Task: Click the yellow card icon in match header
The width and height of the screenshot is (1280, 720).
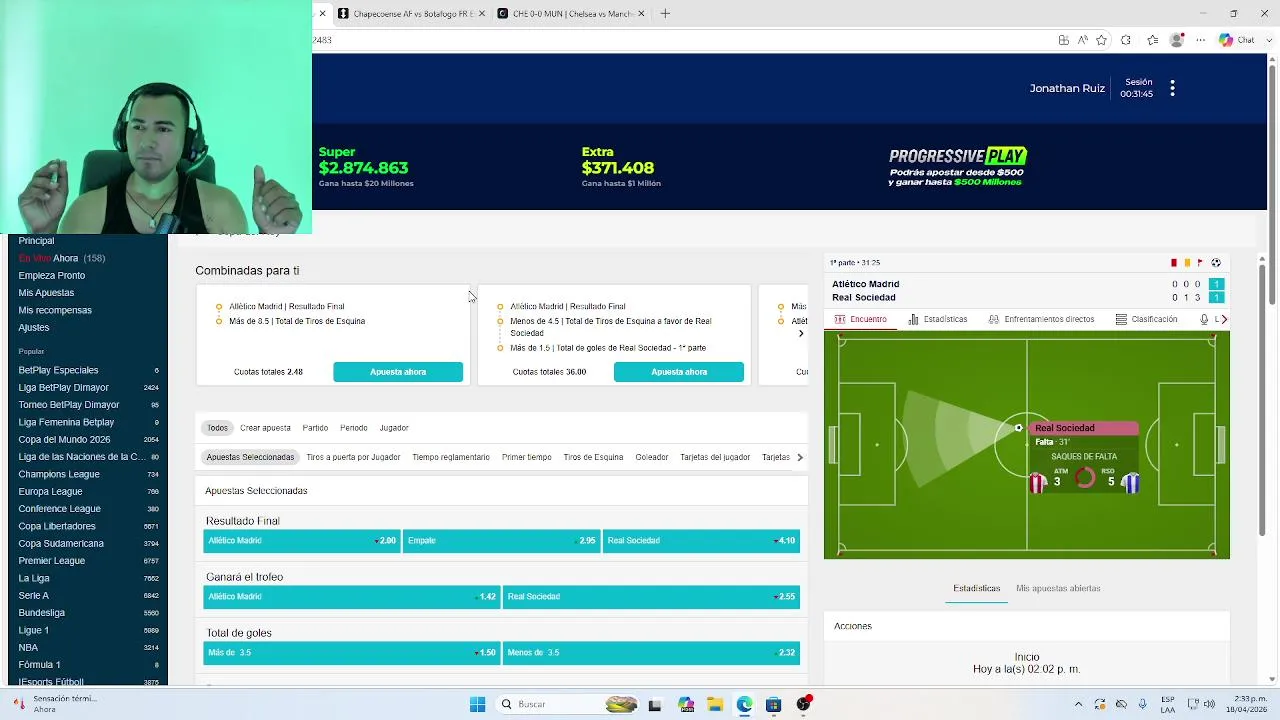Action: (x=1187, y=263)
